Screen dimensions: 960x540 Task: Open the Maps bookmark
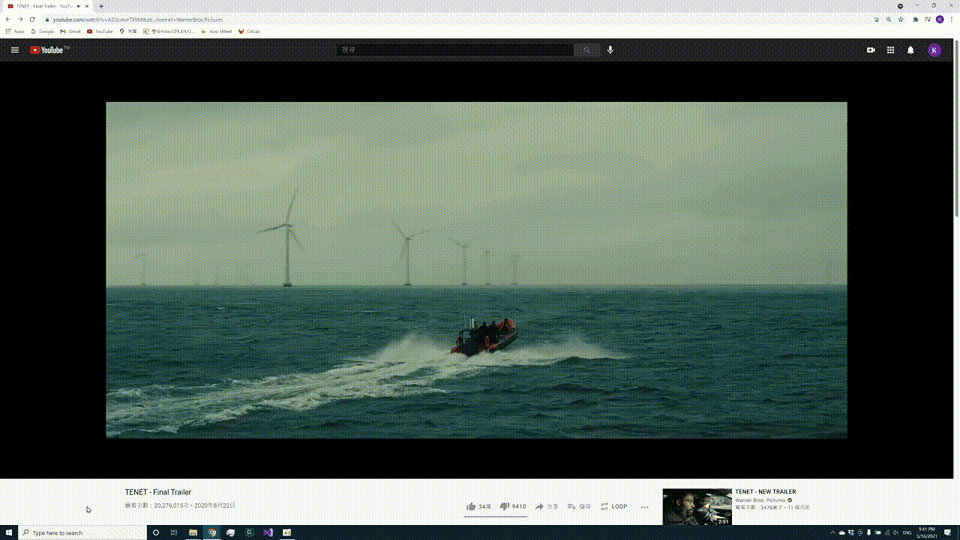pyautogui.click(x=128, y=31)
